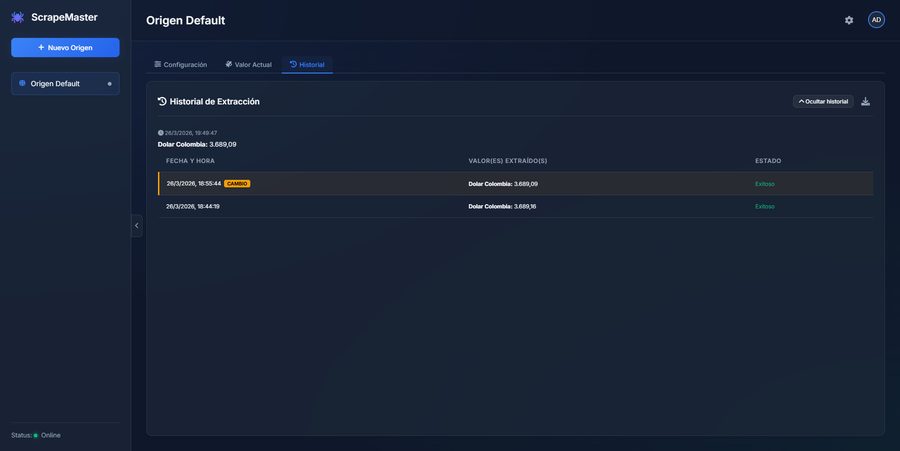Click the status dot beside Origen Default
Image resolution: width=900 pixels, height=451 pixels.
pyautogui.click(x=110, y=84)
